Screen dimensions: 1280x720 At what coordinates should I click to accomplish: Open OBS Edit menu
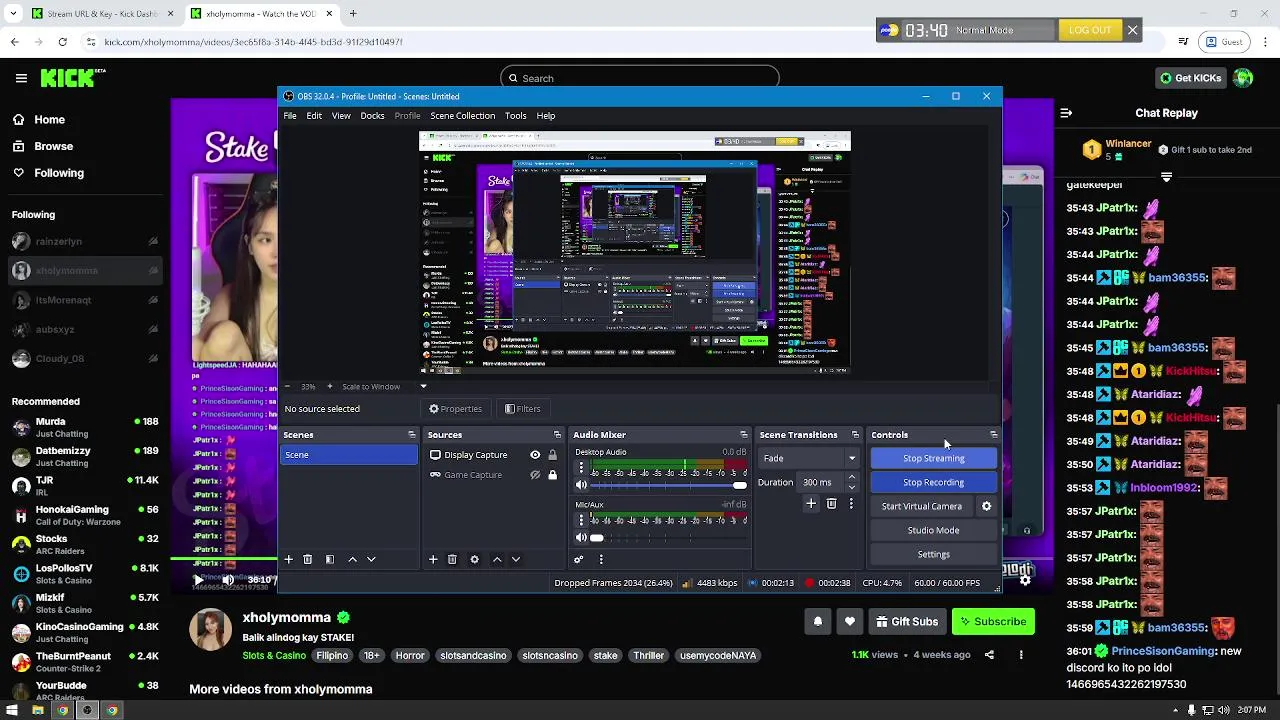click(314, 116)
